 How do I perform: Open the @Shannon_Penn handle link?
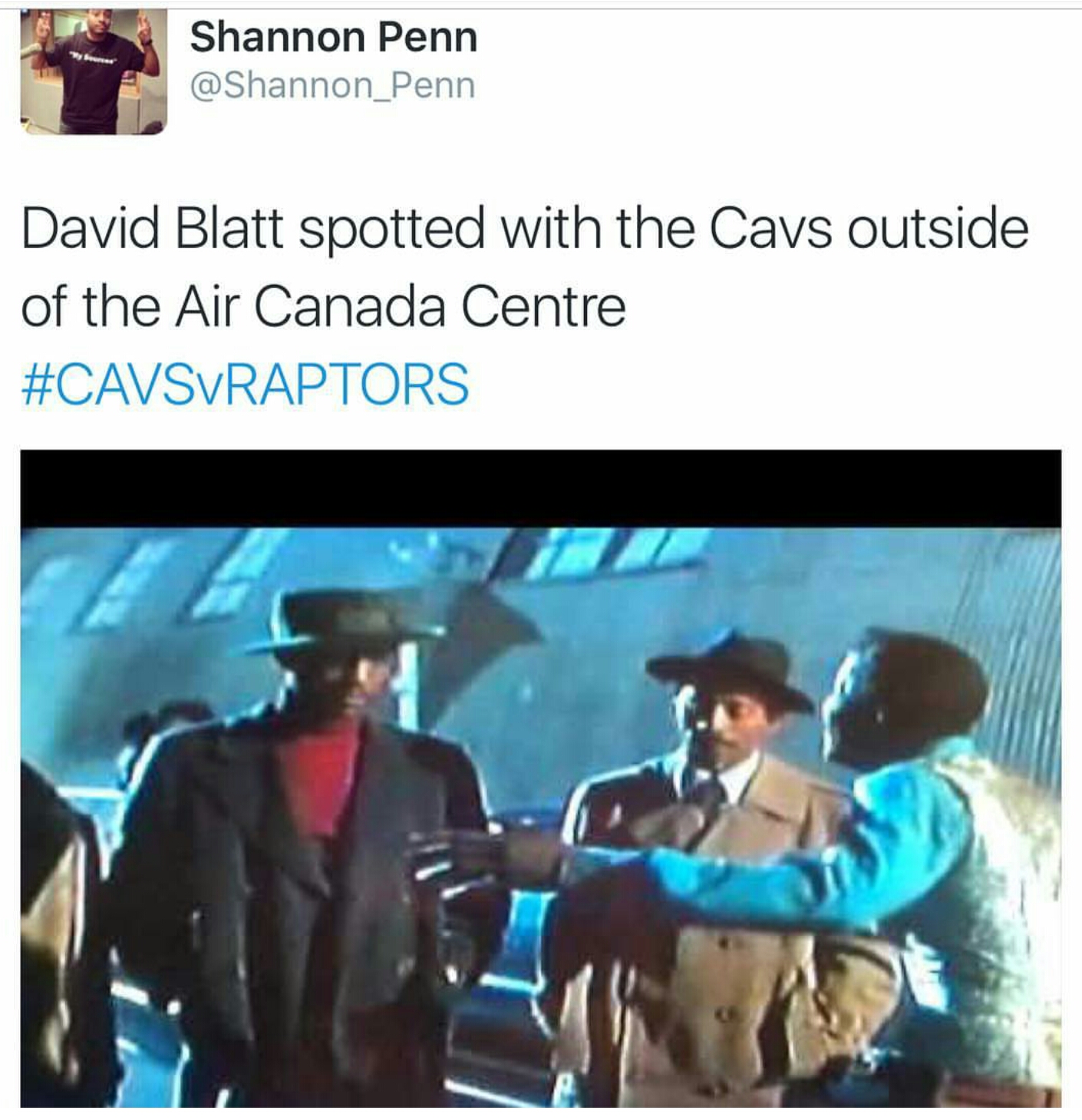point(332,85)
